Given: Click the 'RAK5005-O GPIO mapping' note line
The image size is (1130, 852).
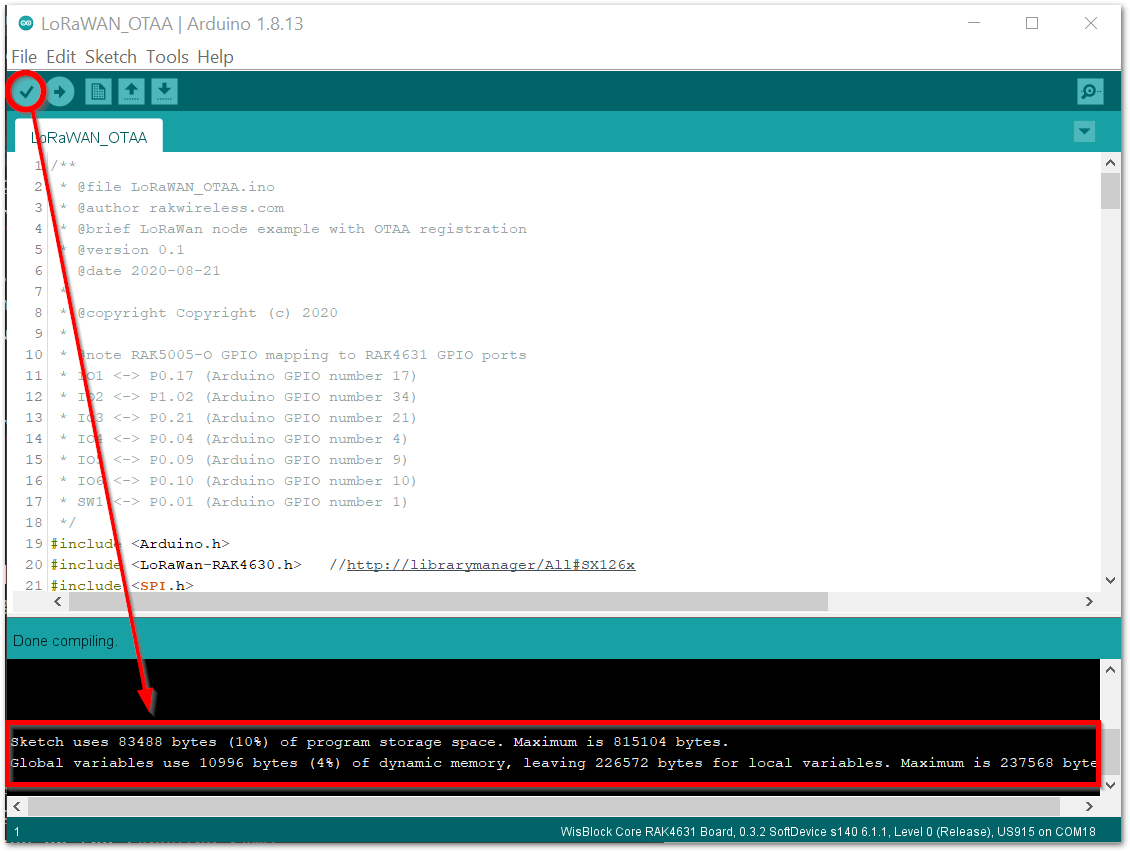Looking at the screenshot, I should coord(293,355).
